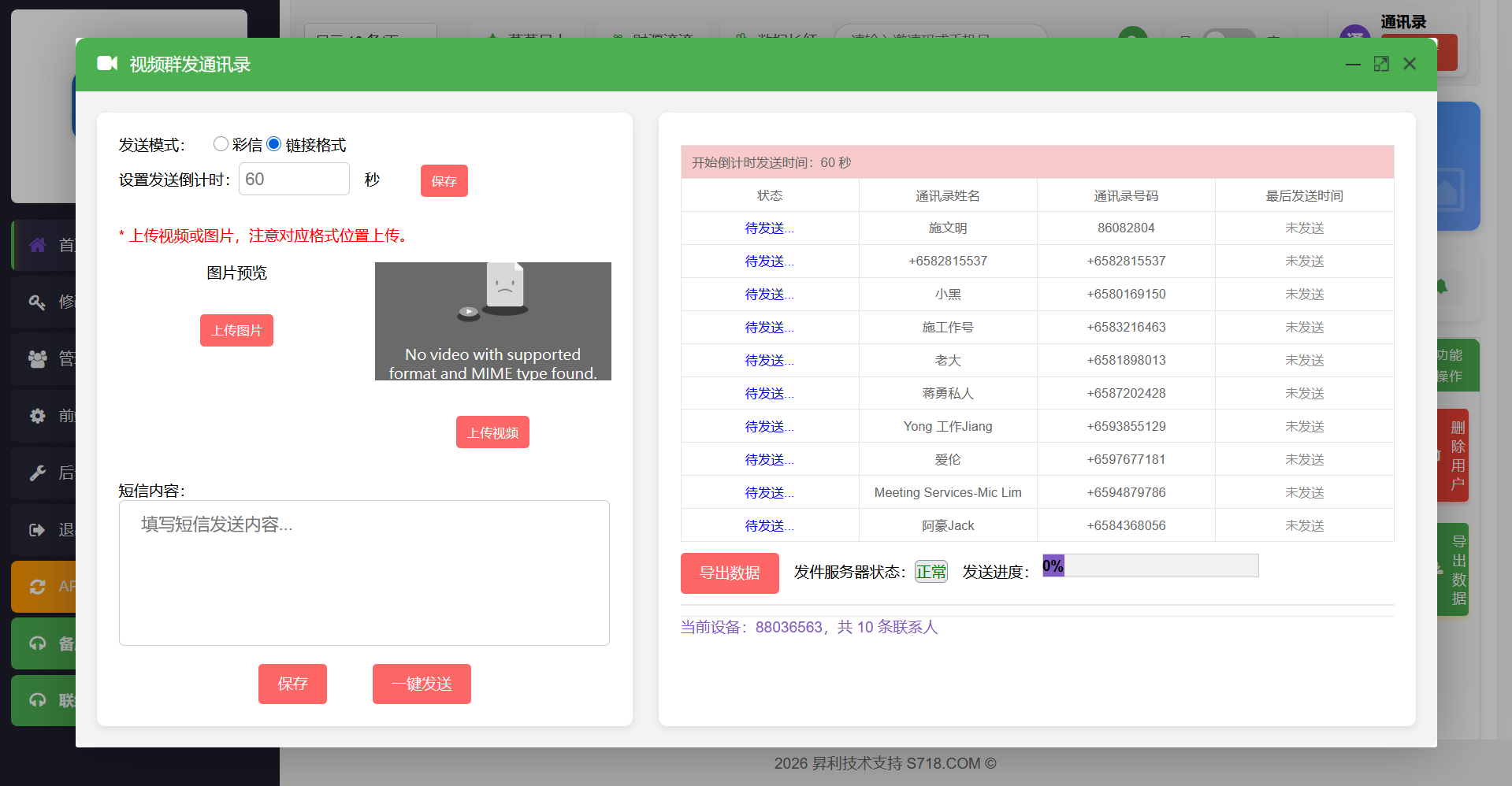This screenshot has height=786, width=1512.
Task: Click the wrench icon in the sidebar
Action: point(37,473)
